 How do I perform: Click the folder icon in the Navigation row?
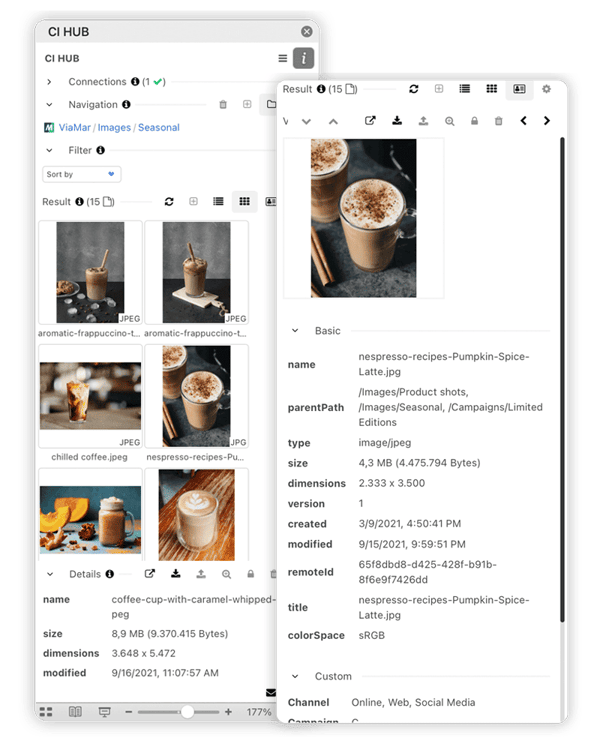(271, 104)
